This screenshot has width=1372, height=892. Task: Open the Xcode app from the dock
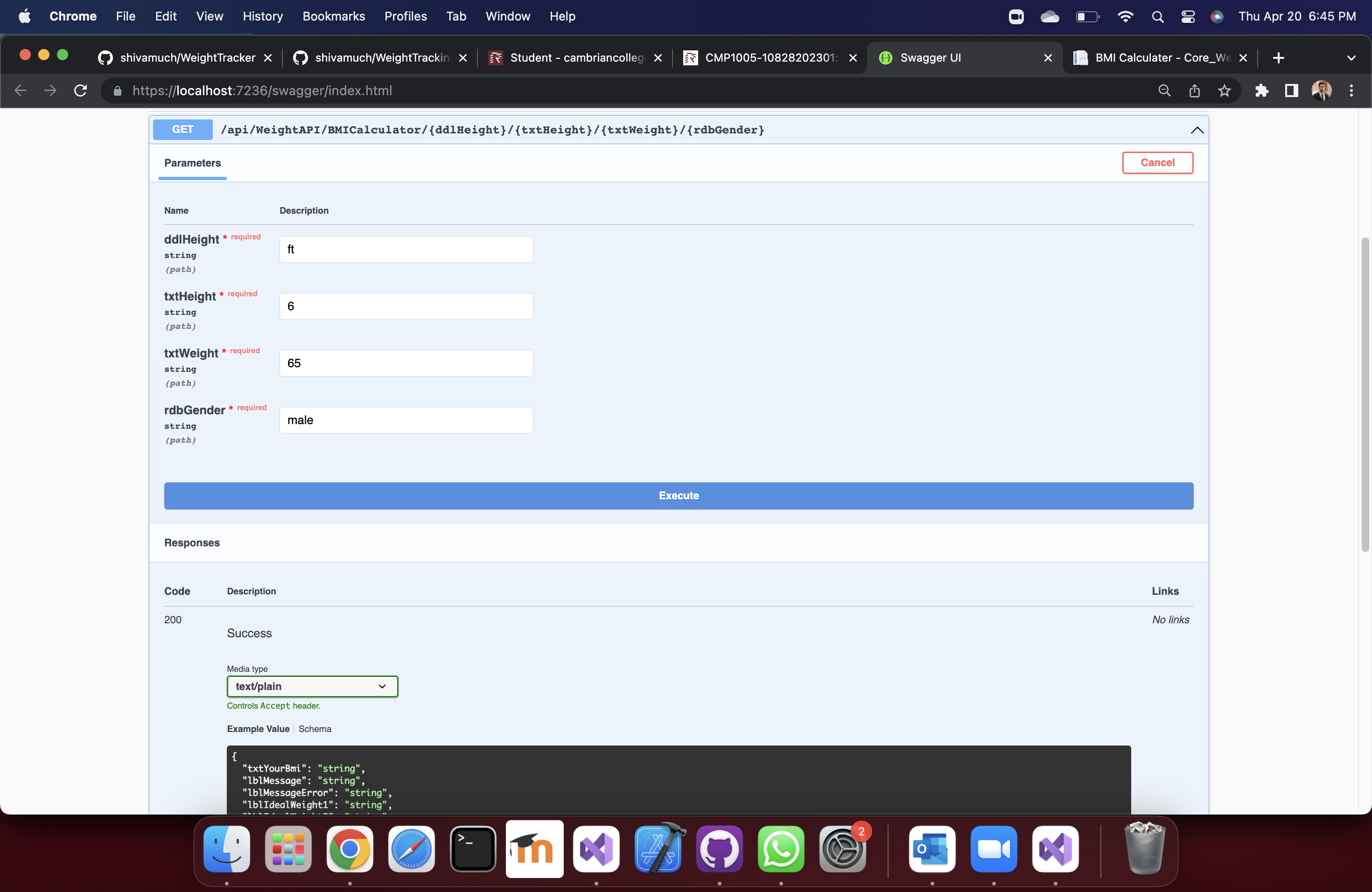point(658,850)
